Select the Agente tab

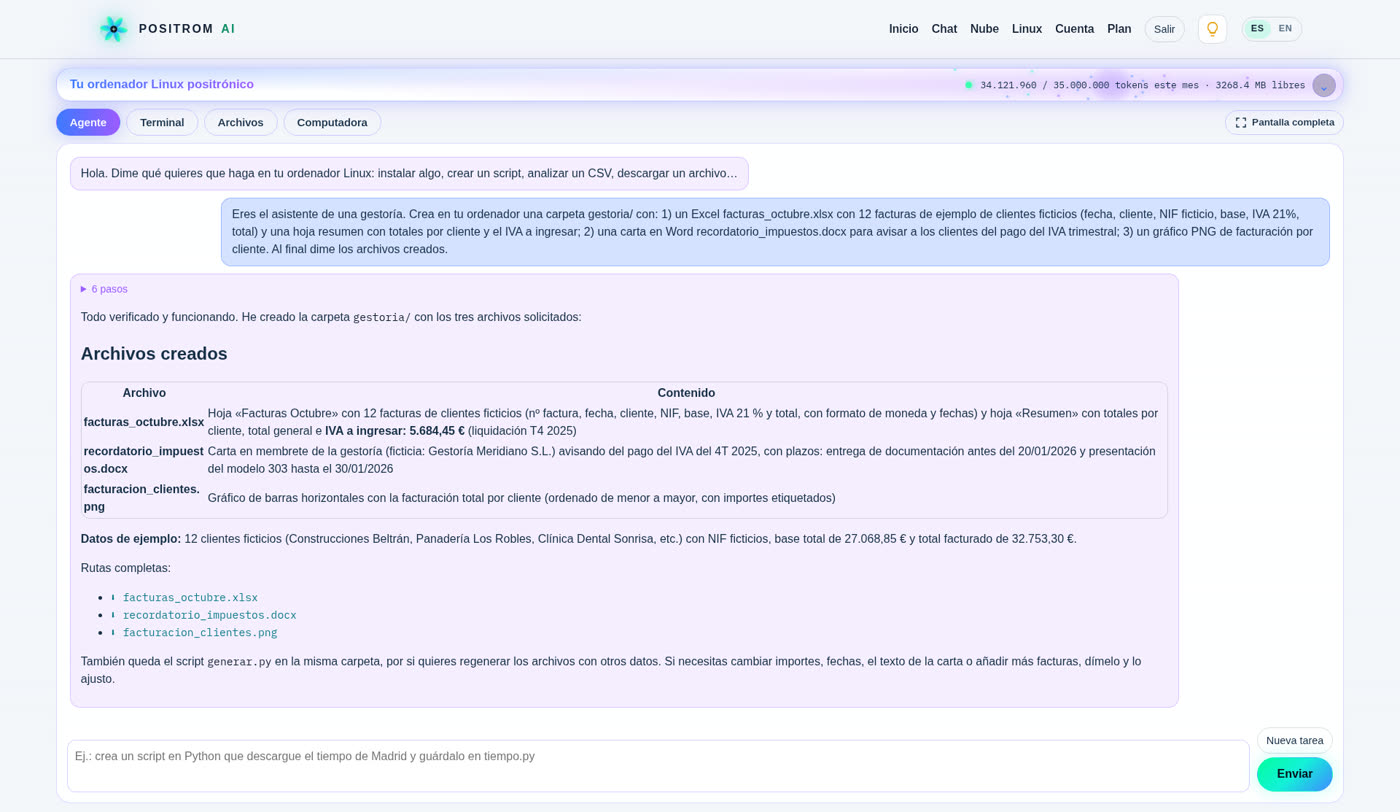pyautogui.click(x=88, y=122)
